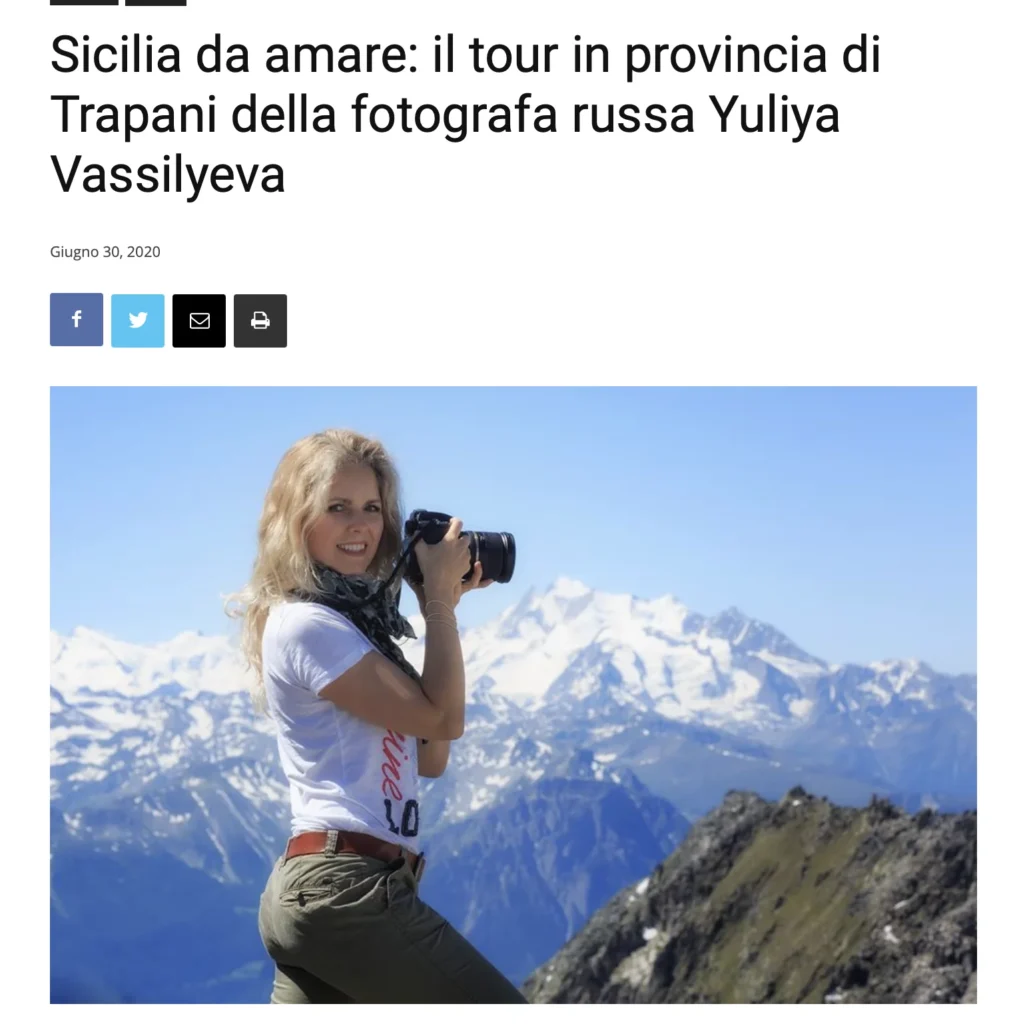Click the name Vassilyeva in the headline

[x=168, y=175]
